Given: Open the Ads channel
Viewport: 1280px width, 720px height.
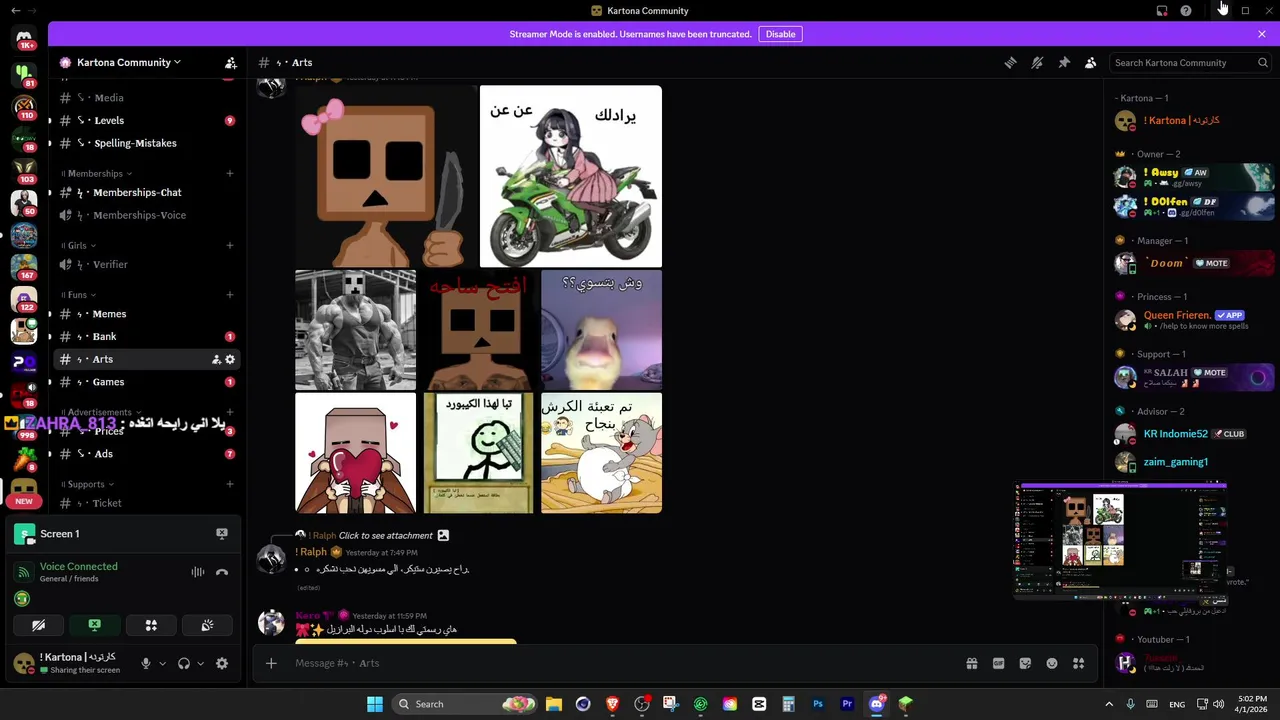Looking at the screenshot, I should click(145, 454).
